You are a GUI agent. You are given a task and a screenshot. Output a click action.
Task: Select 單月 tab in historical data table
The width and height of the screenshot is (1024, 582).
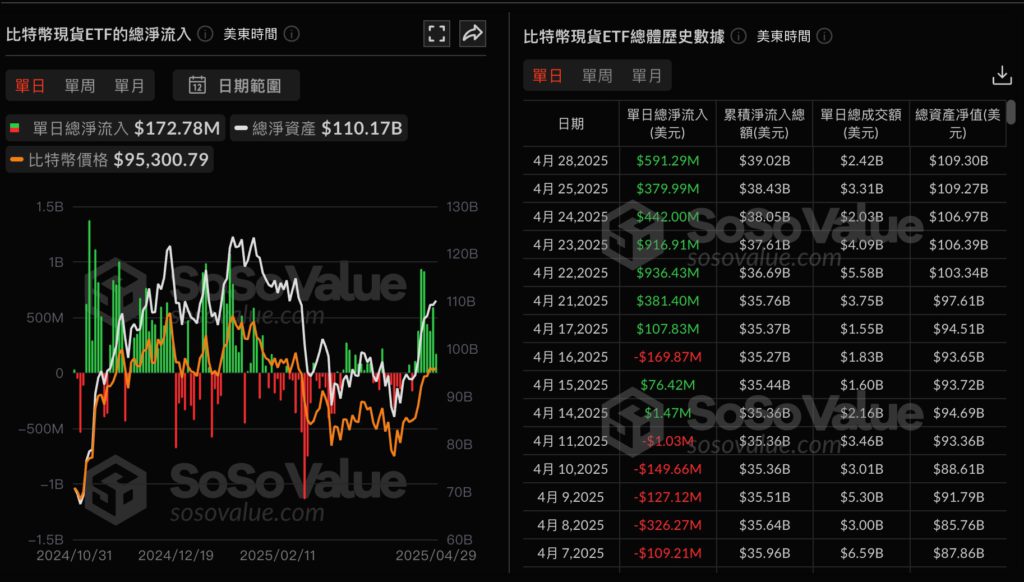tap(646, 75)
